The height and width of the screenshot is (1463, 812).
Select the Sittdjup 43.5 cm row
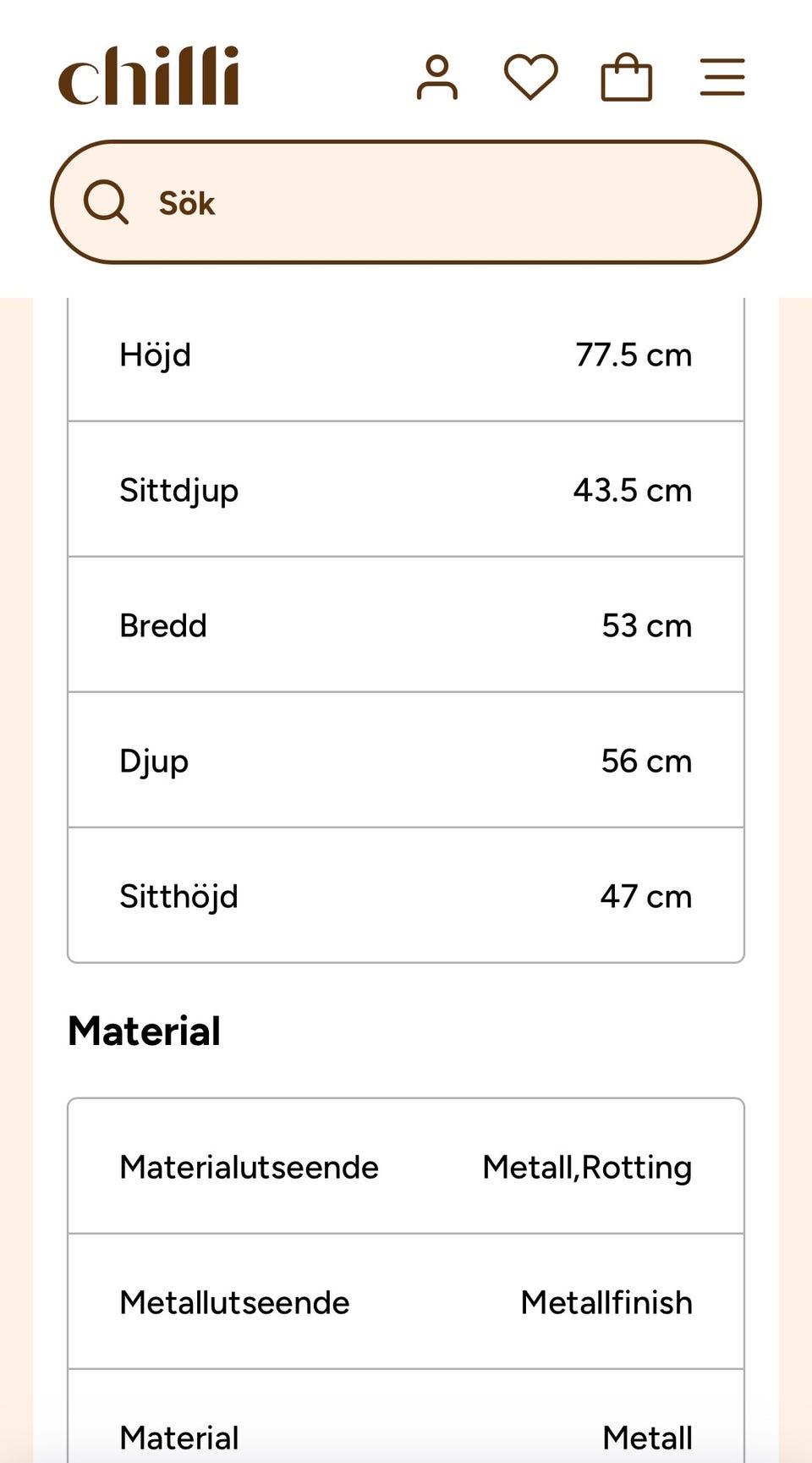click(x=406, y=489)
